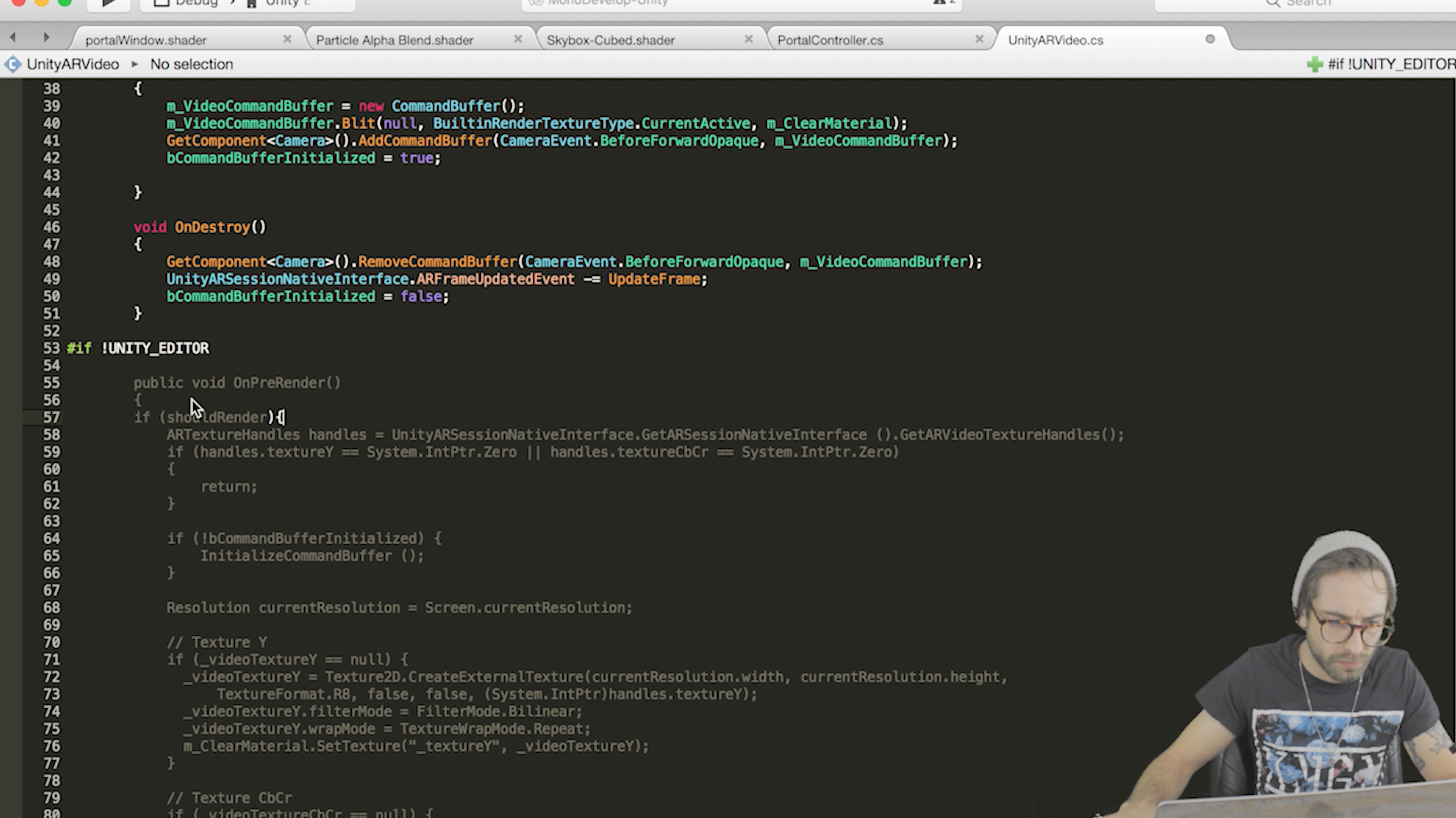The image size is (1456, 818).
Task: Click 'UnityARSessionNativeInterface' on line 49
Action: click(x=287, y=280)
